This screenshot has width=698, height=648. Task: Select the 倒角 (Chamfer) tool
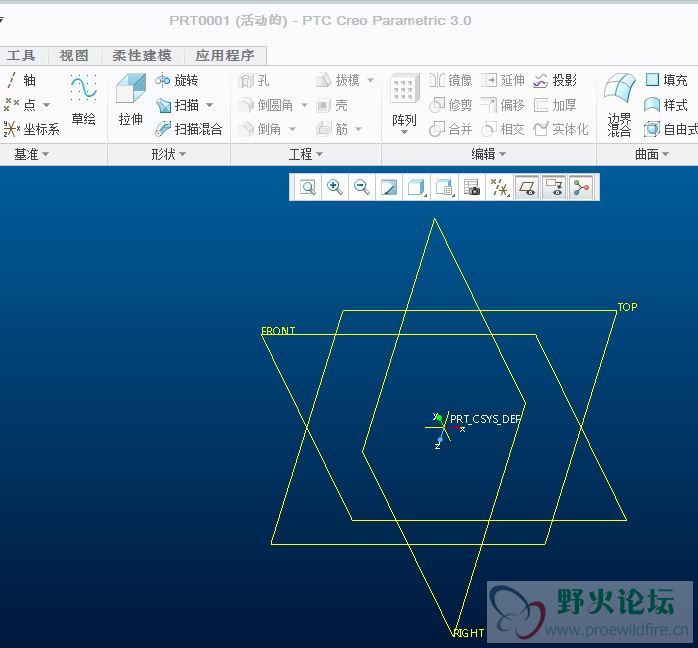(x=260, y=129)
